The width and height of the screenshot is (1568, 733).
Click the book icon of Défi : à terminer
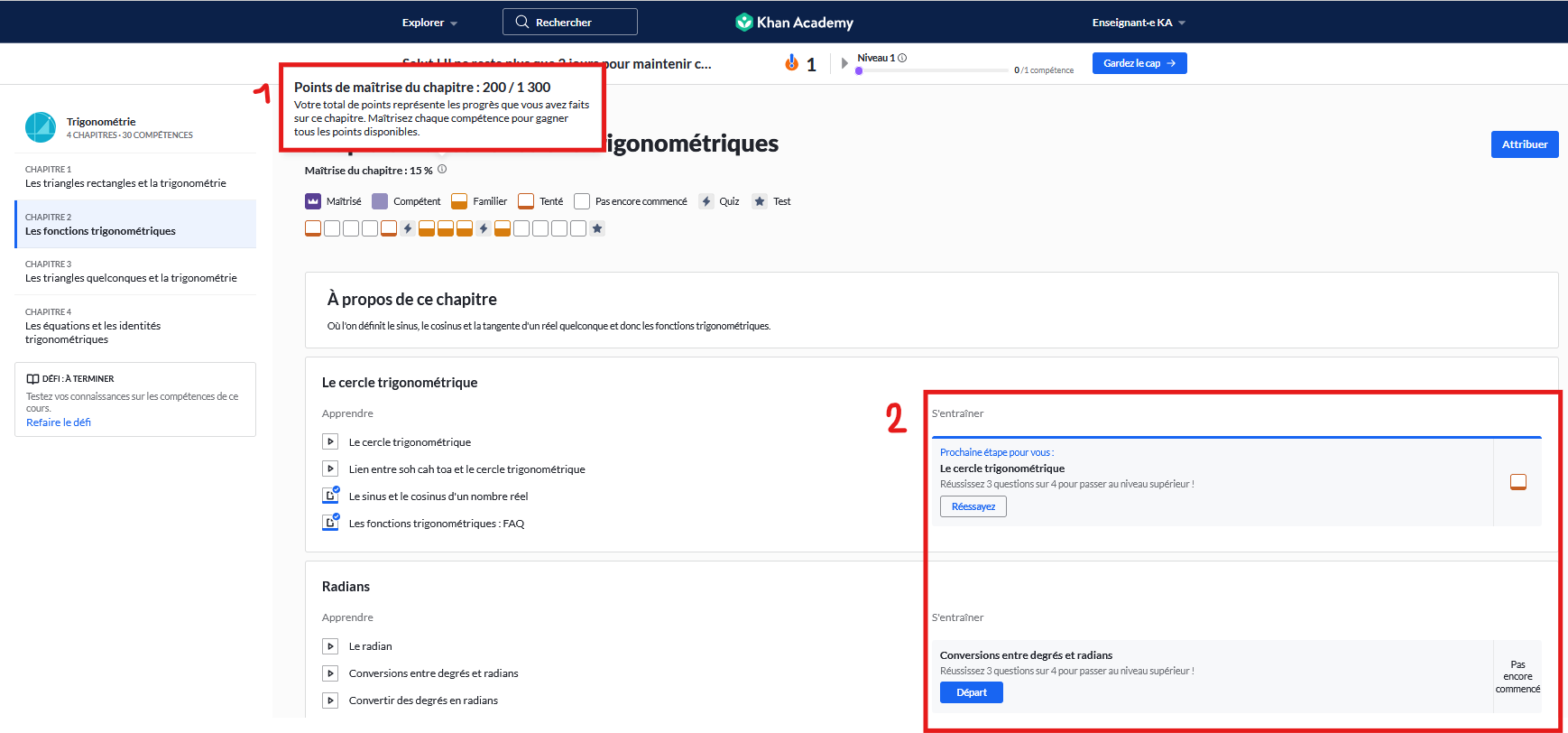tap(32, 379)
